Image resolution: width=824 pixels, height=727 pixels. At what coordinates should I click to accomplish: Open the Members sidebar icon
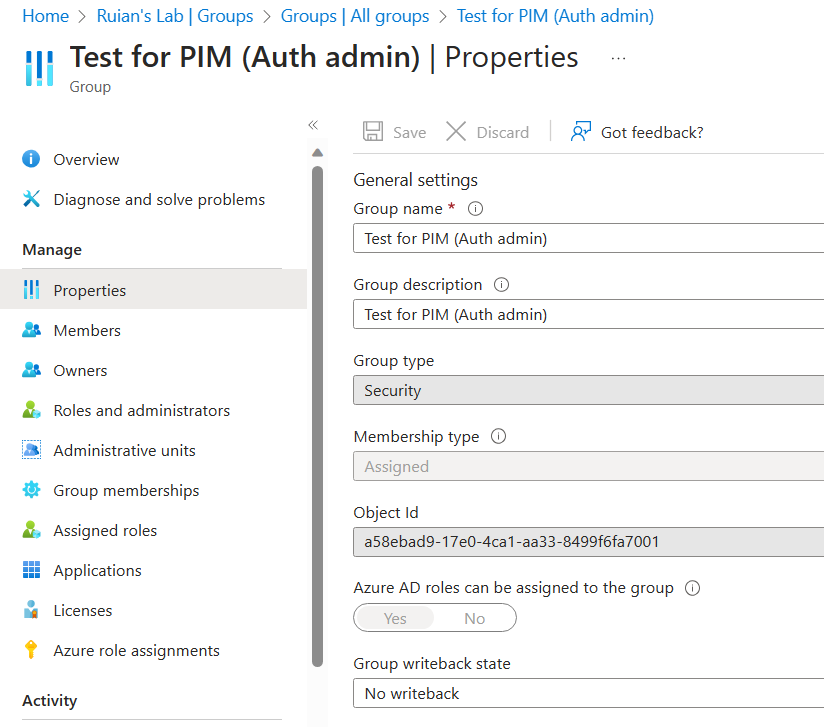coord(30,330)
